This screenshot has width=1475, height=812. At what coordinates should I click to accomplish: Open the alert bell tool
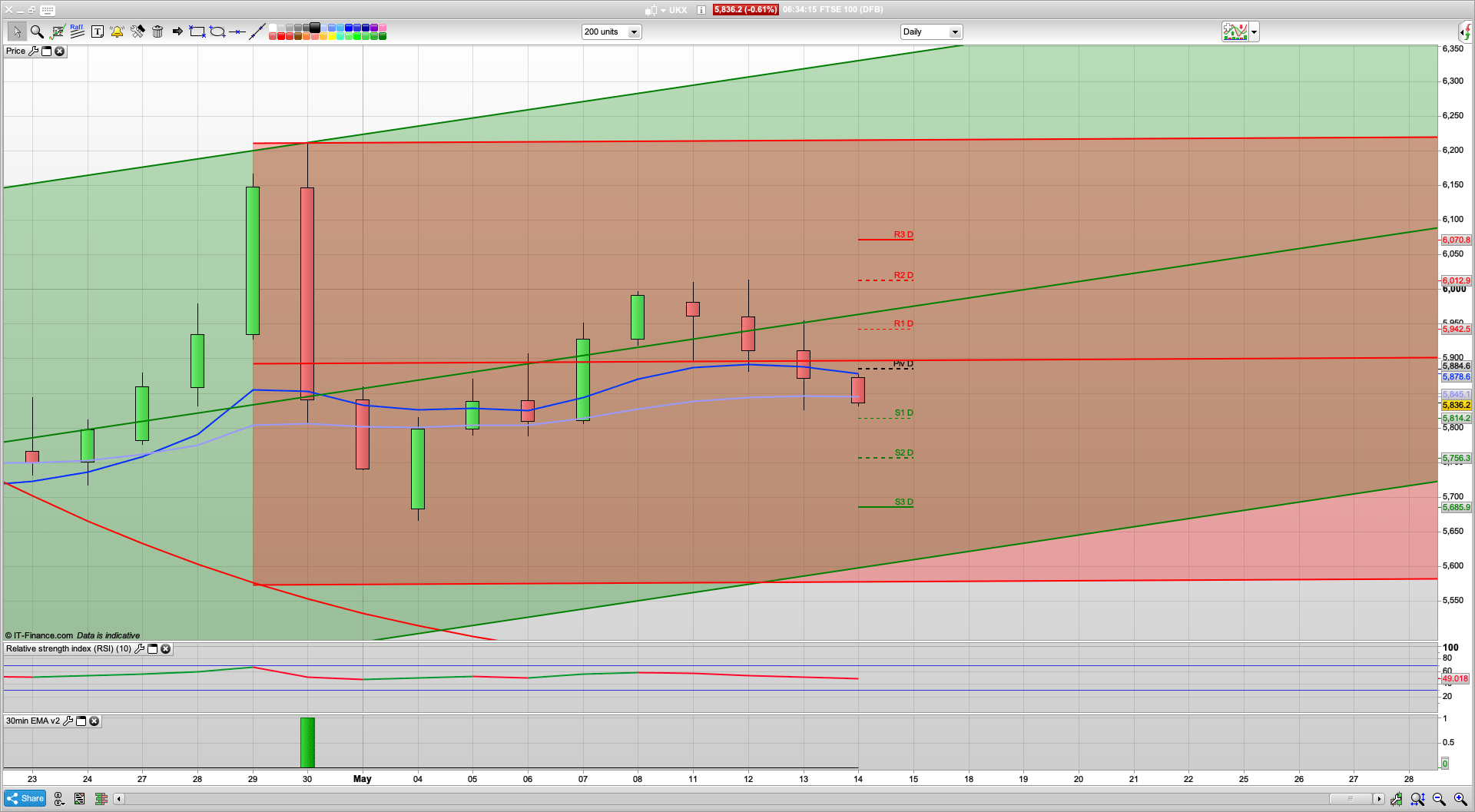pos(117,31)
